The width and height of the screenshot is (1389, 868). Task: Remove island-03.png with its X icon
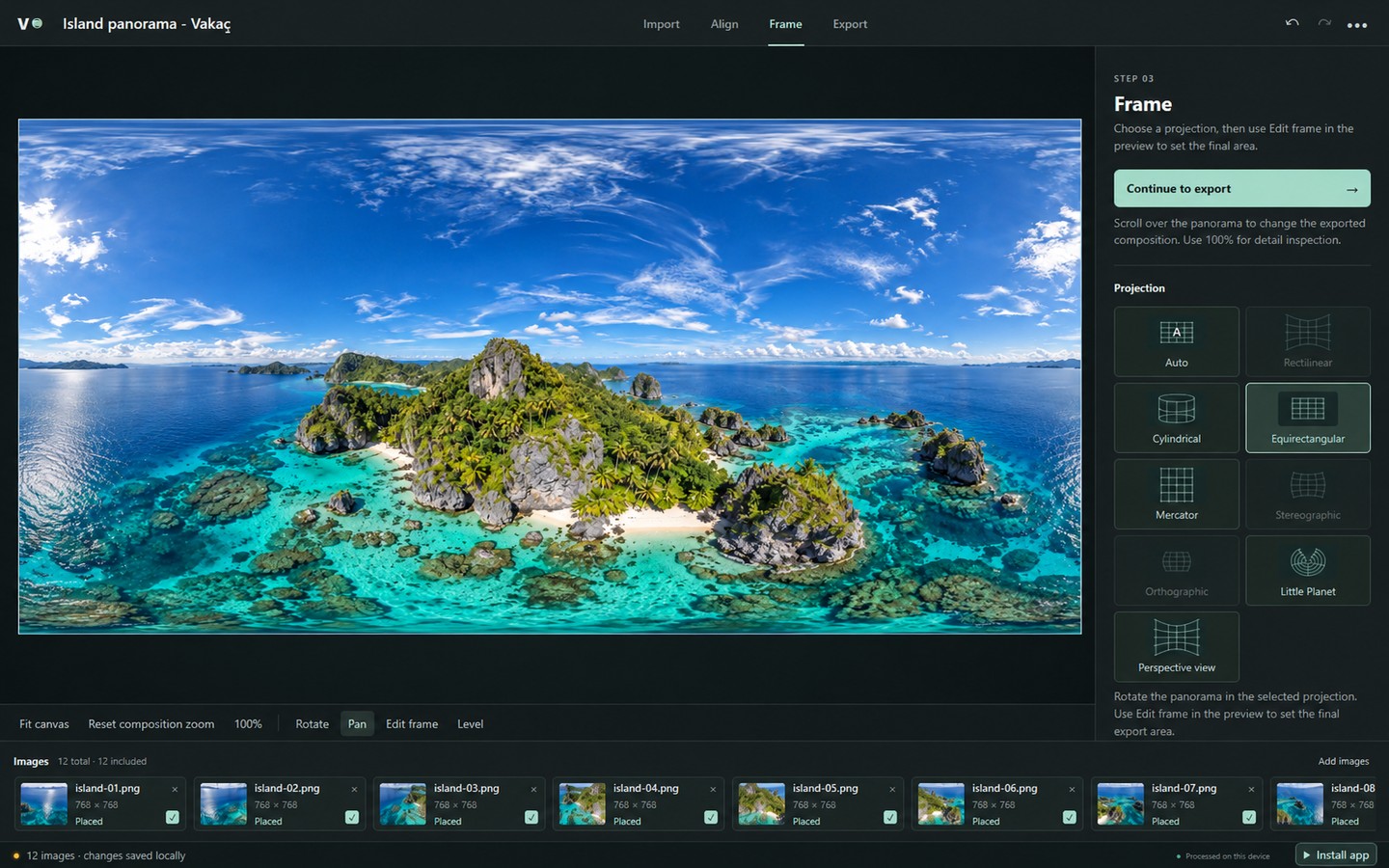tap(533, 789)
